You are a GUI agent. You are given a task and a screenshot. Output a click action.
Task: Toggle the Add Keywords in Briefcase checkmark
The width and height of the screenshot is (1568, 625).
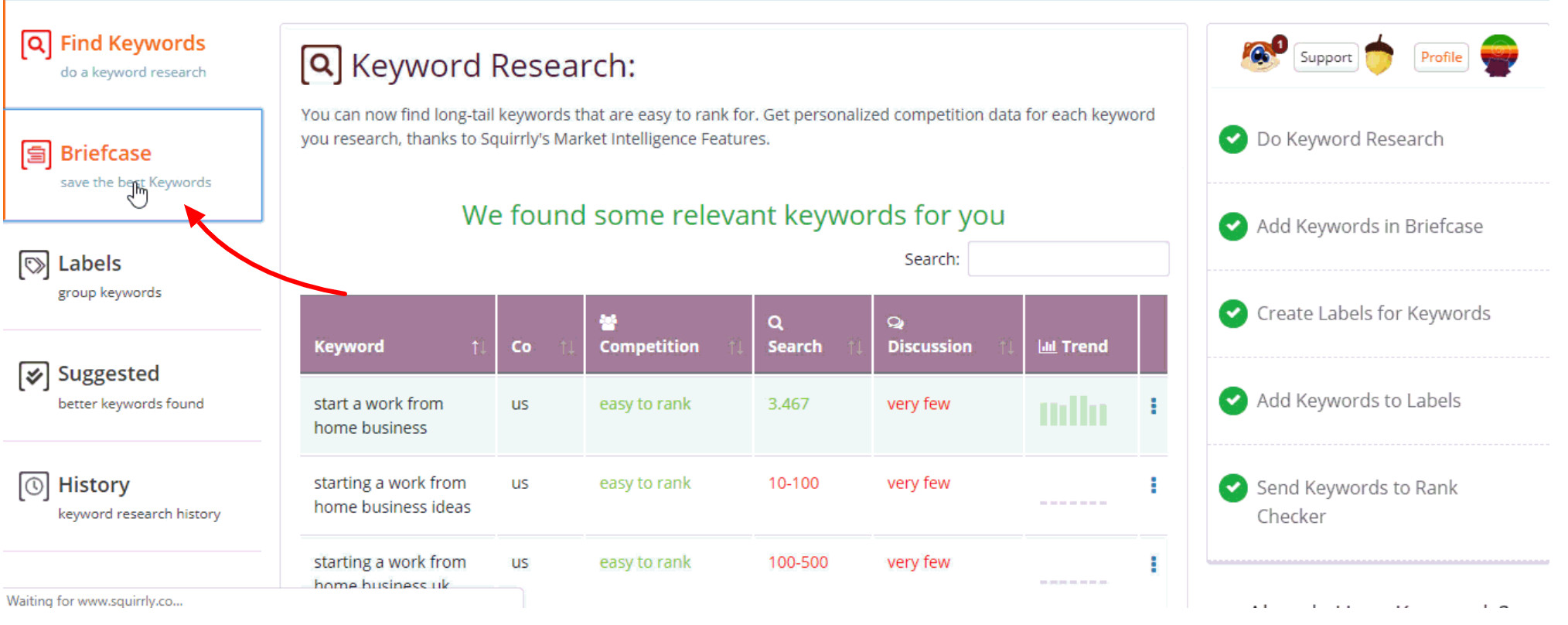(x=1232, y=227)
